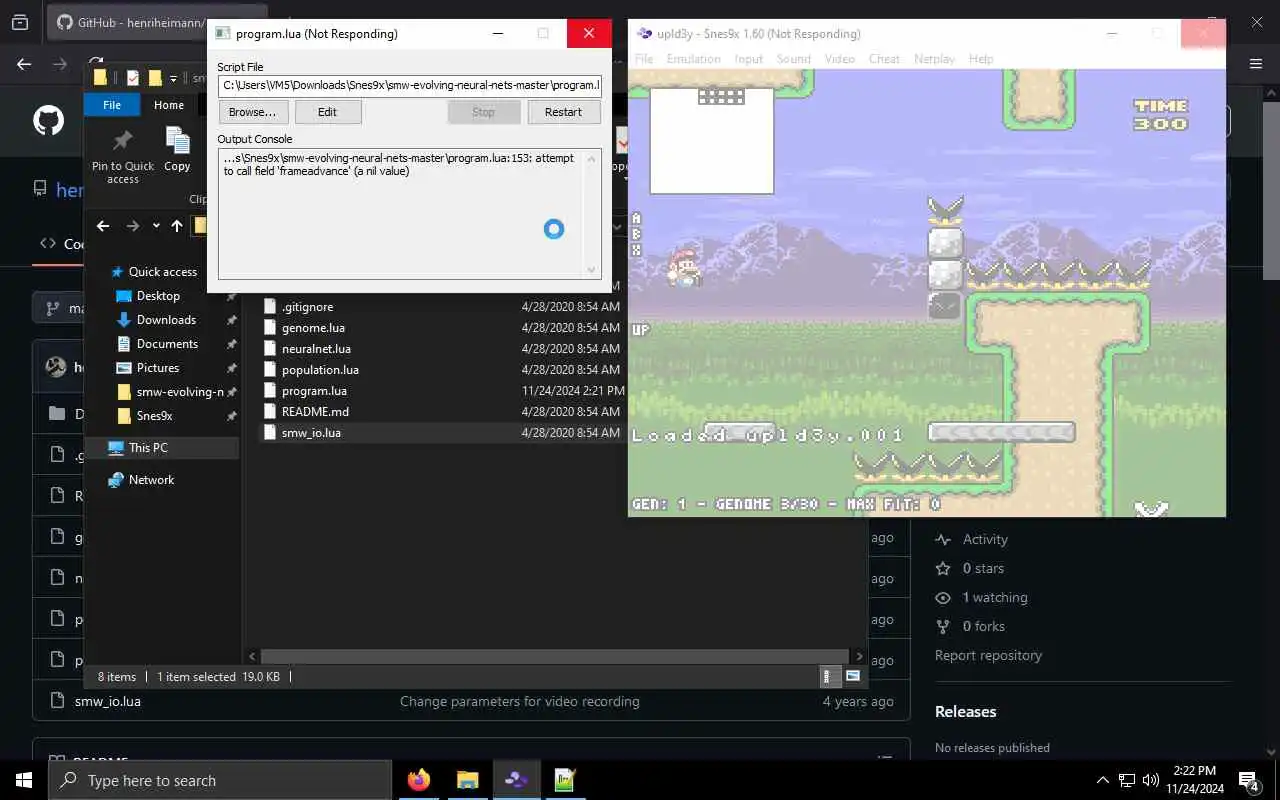
Task: Open the Netplay menu in Snes9x
Action: click(934, 59)
